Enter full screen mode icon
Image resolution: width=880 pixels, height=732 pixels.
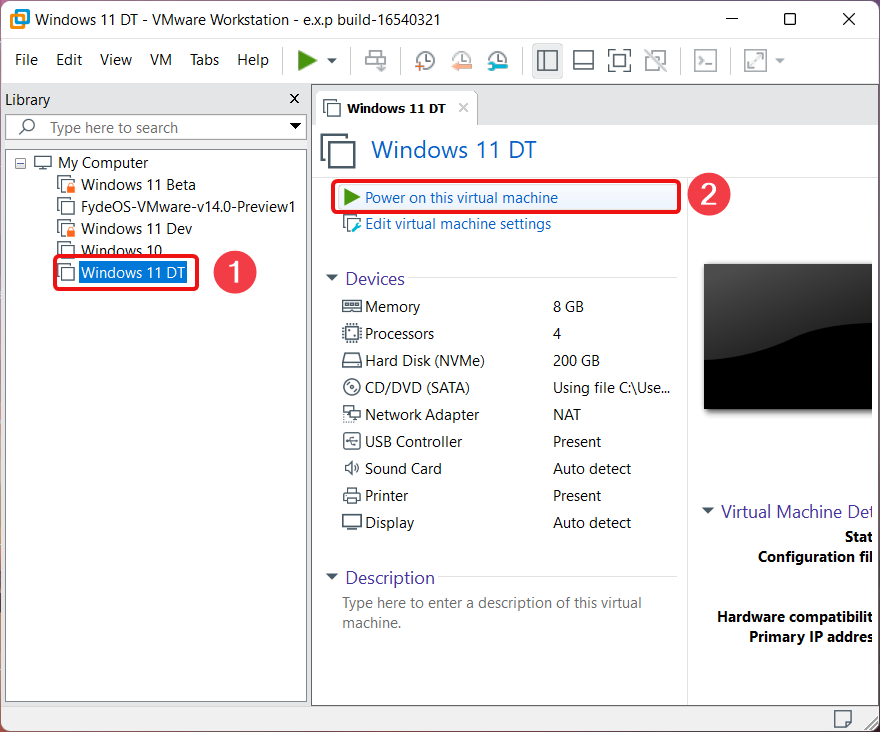coord(619,60)
